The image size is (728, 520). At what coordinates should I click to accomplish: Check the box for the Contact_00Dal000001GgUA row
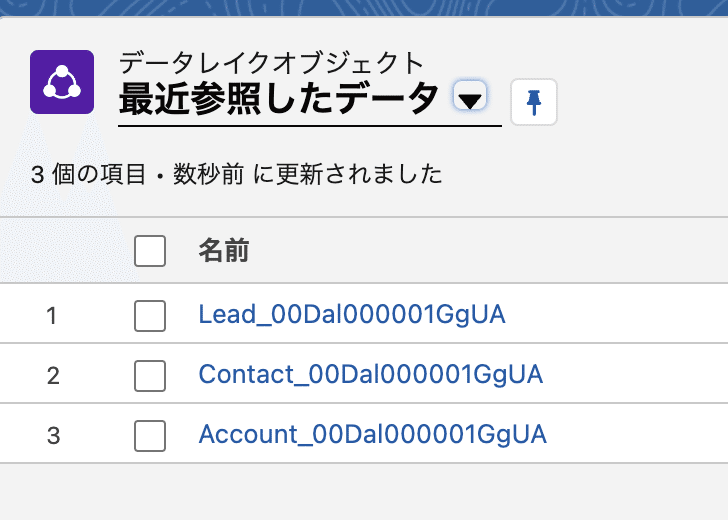(x=150, y=376)
